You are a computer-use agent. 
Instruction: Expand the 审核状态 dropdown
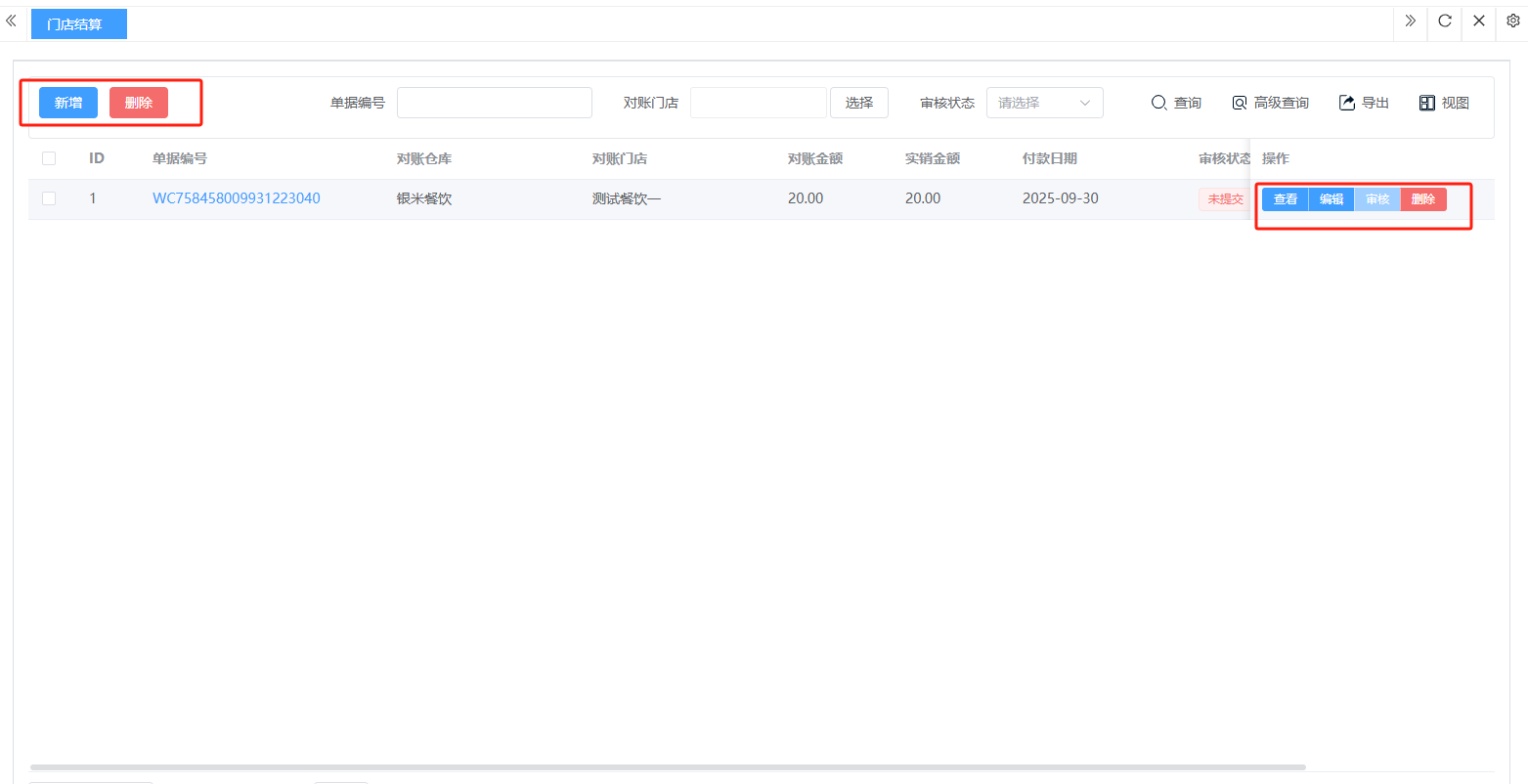coord(1044,103)
